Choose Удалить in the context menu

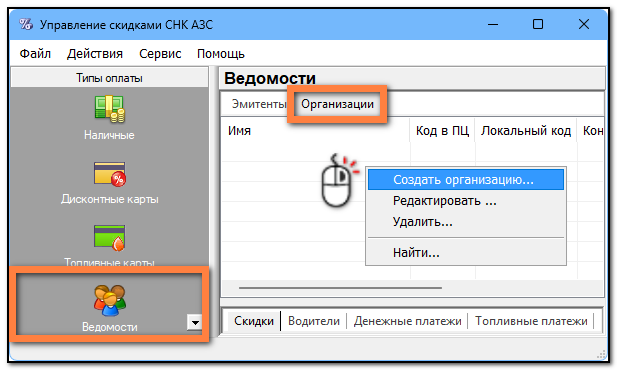tap(466, 222)
